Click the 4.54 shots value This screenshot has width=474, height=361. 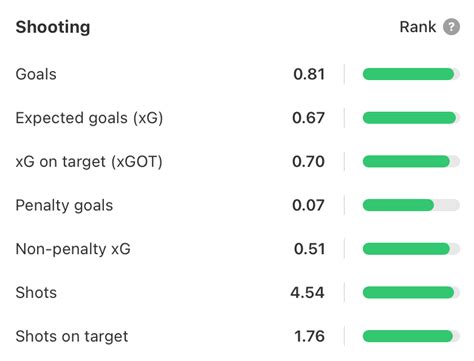tap(307, 293)
